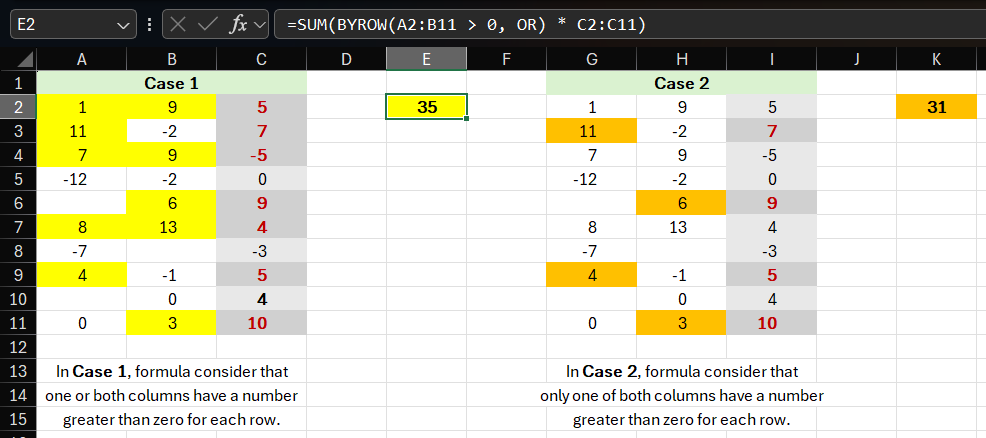Select yellow cell E2 with 35
The width and height of the screenshot is (986, 438).
[426, 107]
